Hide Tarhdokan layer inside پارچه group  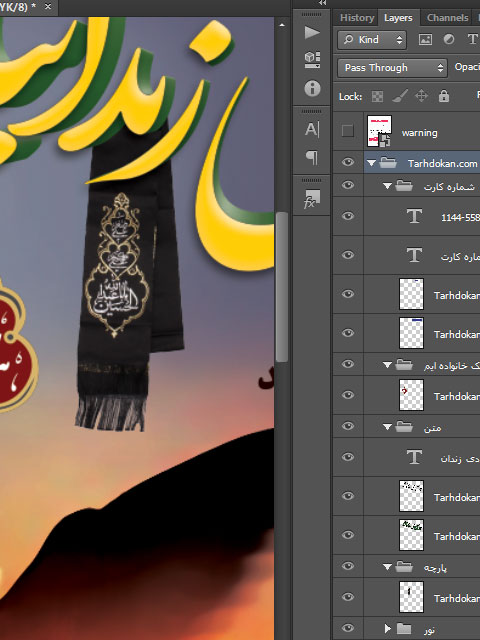(x=348, y=597)
